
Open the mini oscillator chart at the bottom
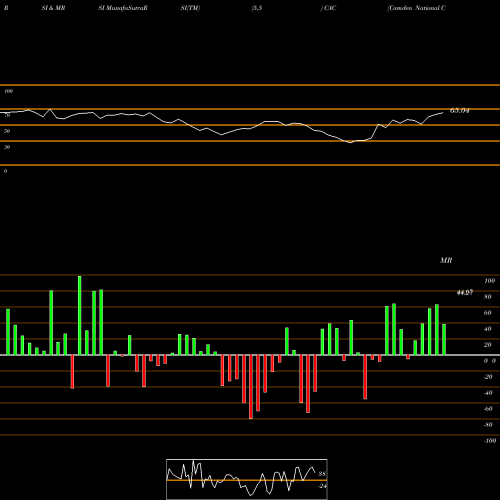tap(247, 479)
